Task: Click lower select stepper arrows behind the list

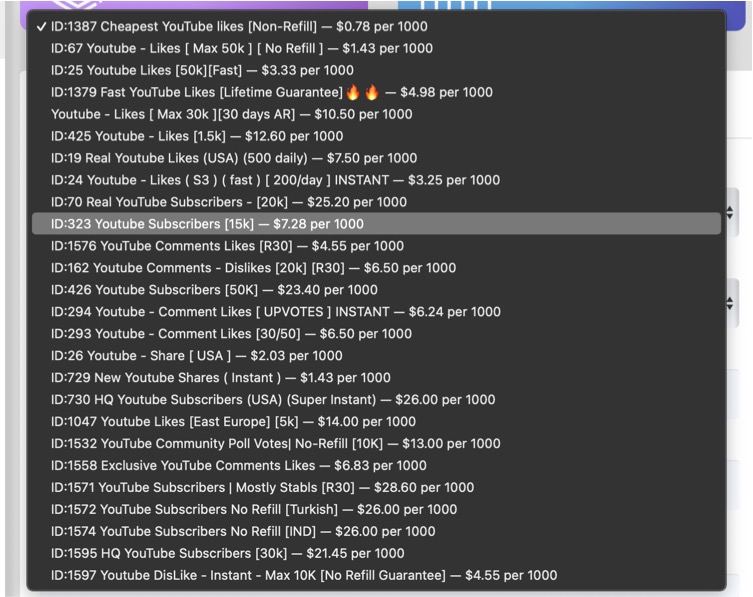Action: (730, 303)
